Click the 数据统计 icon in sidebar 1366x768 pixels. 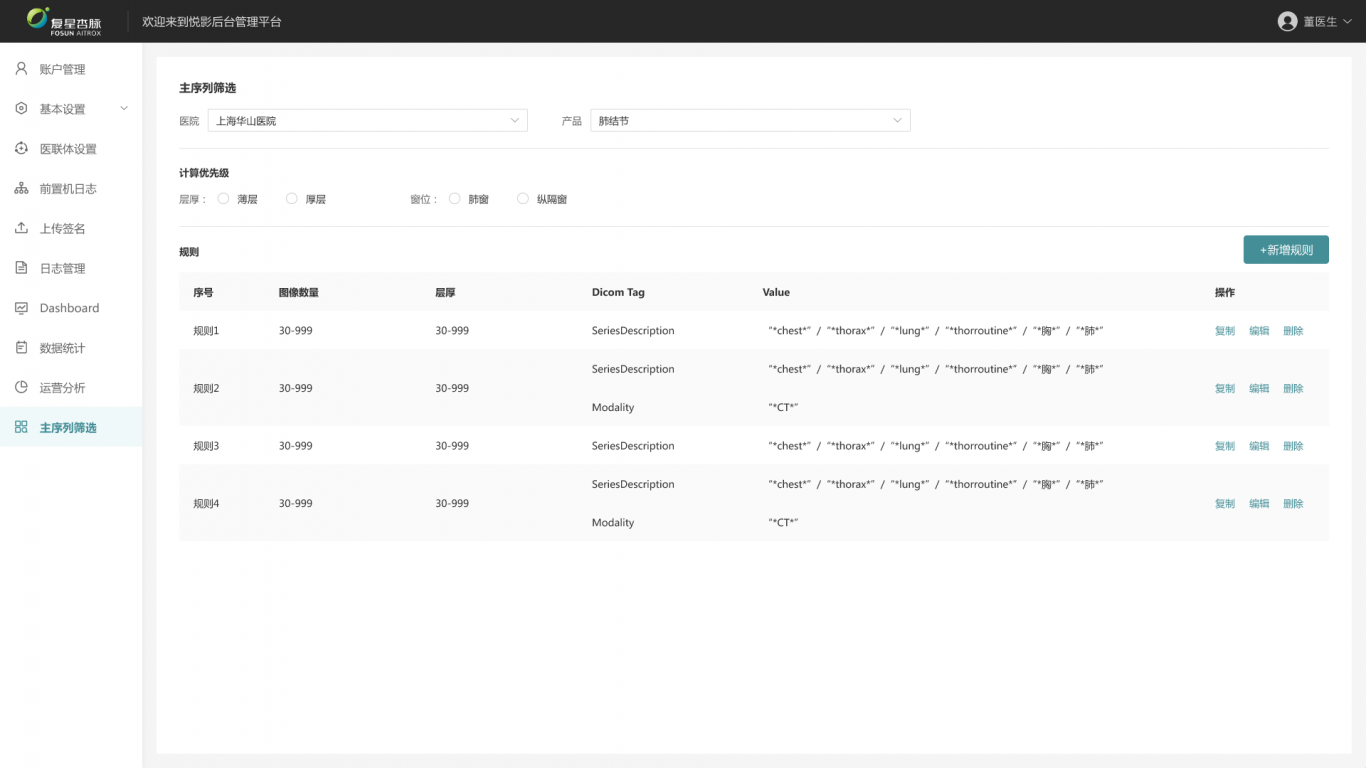(x=21, y=348)
